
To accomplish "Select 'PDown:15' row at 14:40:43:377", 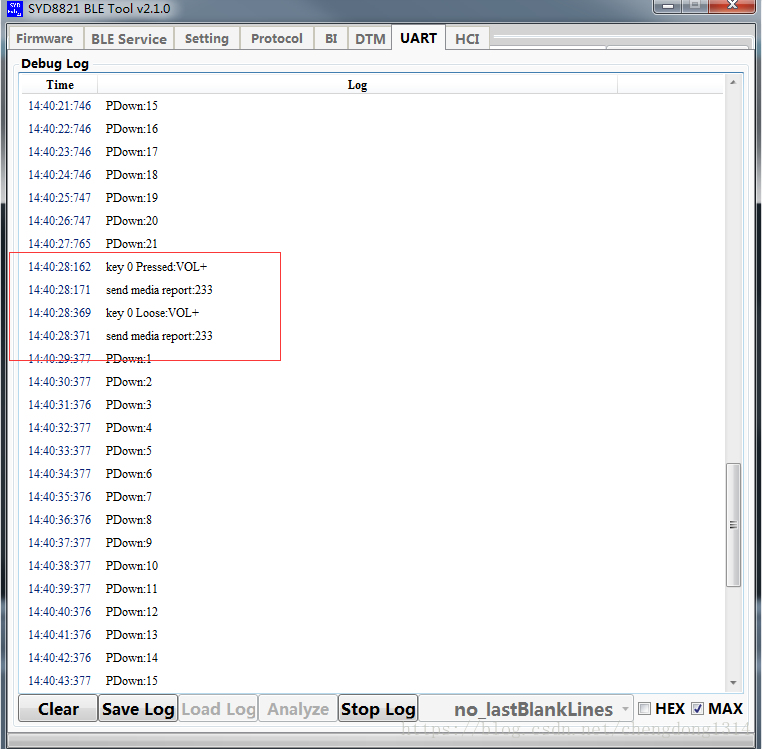I will pos(372,680).
